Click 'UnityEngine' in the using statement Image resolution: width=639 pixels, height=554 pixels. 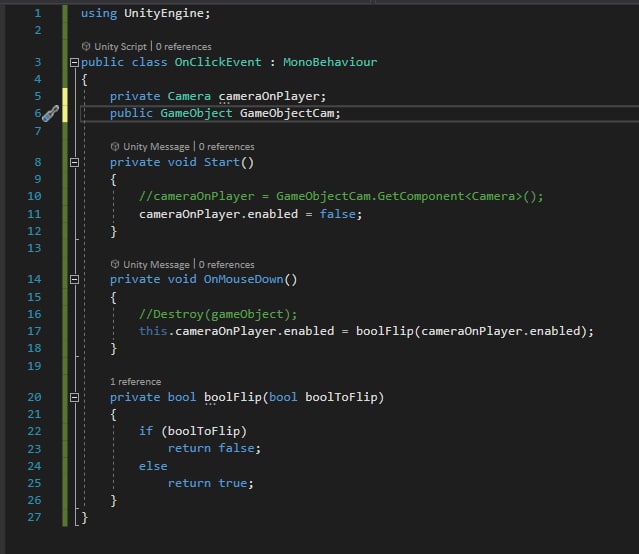point(164,13)
